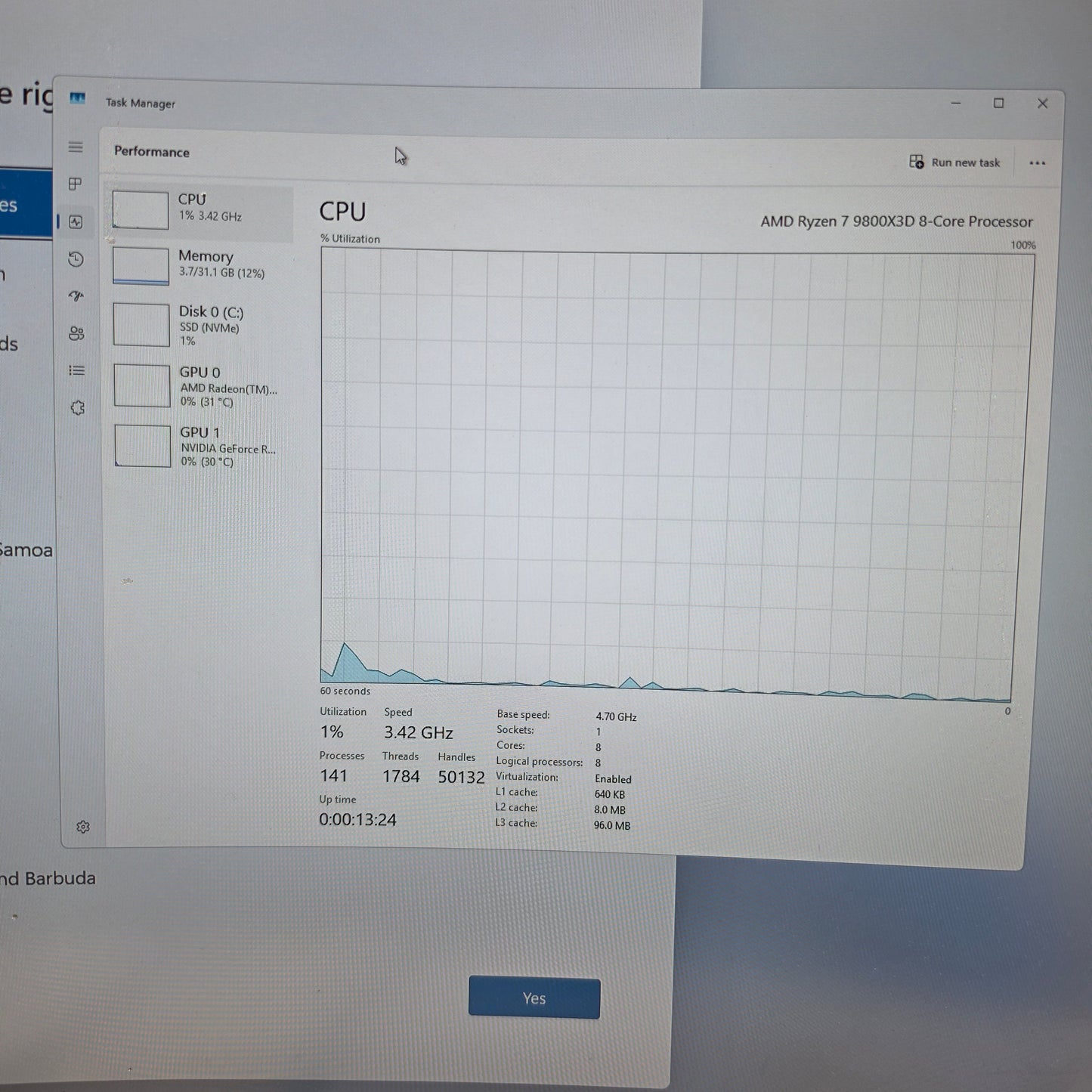Open the App history icon
Image resolution: width=1092 pixels, height=1092 pixels.
pos(76,259)
